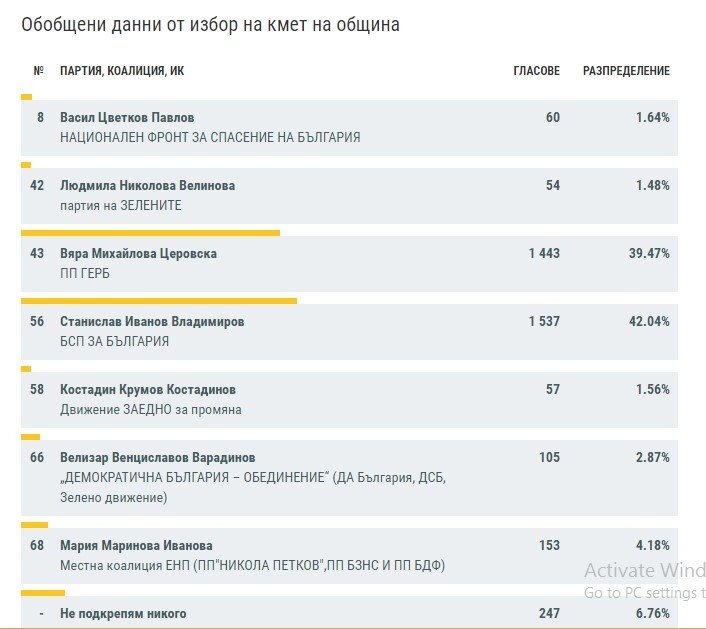Click the yellow bar above БСП ЗА БЪЛГАРИЯ
The height and width of the screenshot is (629, 706).
[x=159, y=301]
